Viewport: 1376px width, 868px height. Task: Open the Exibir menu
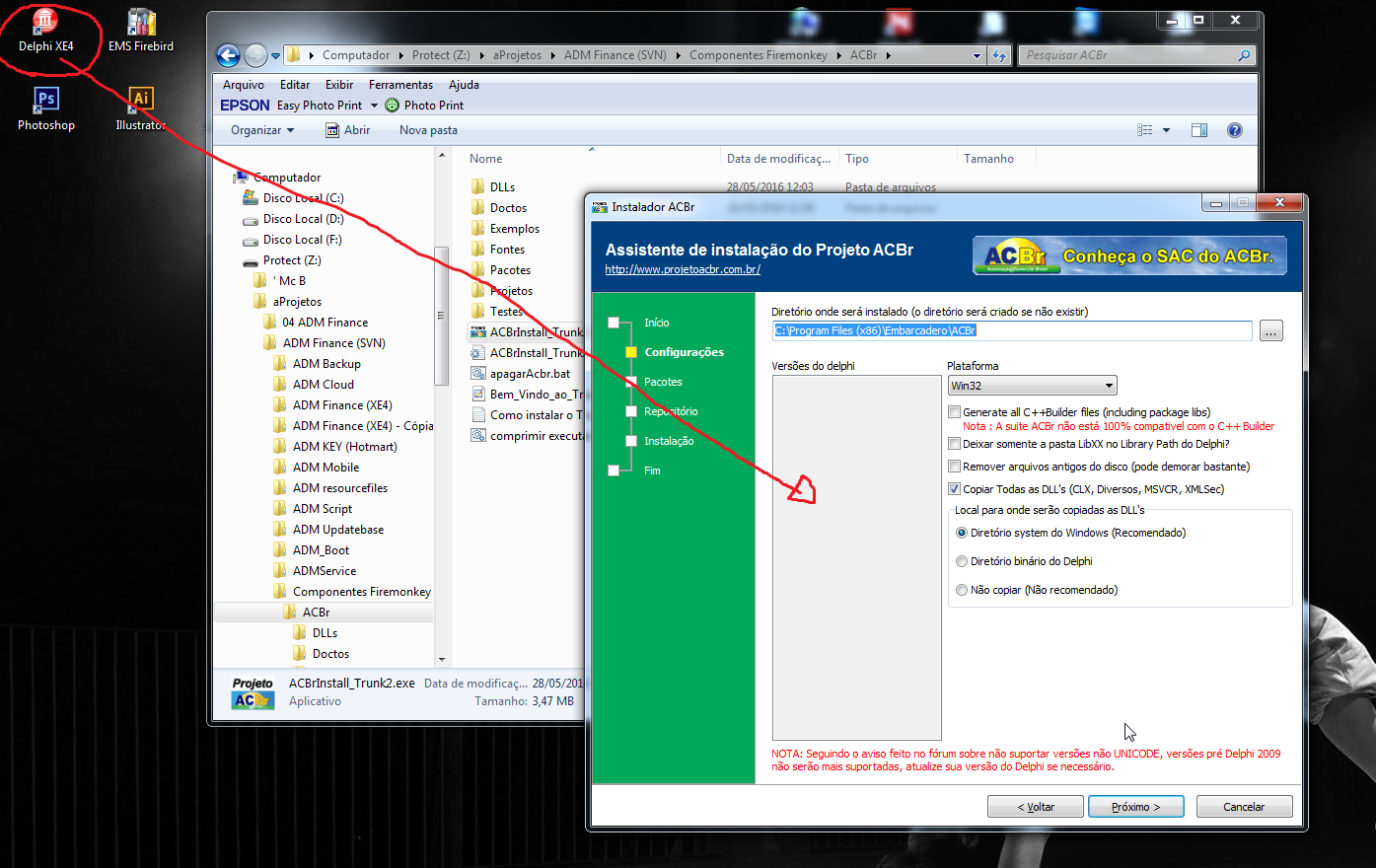tap(339, 85)
